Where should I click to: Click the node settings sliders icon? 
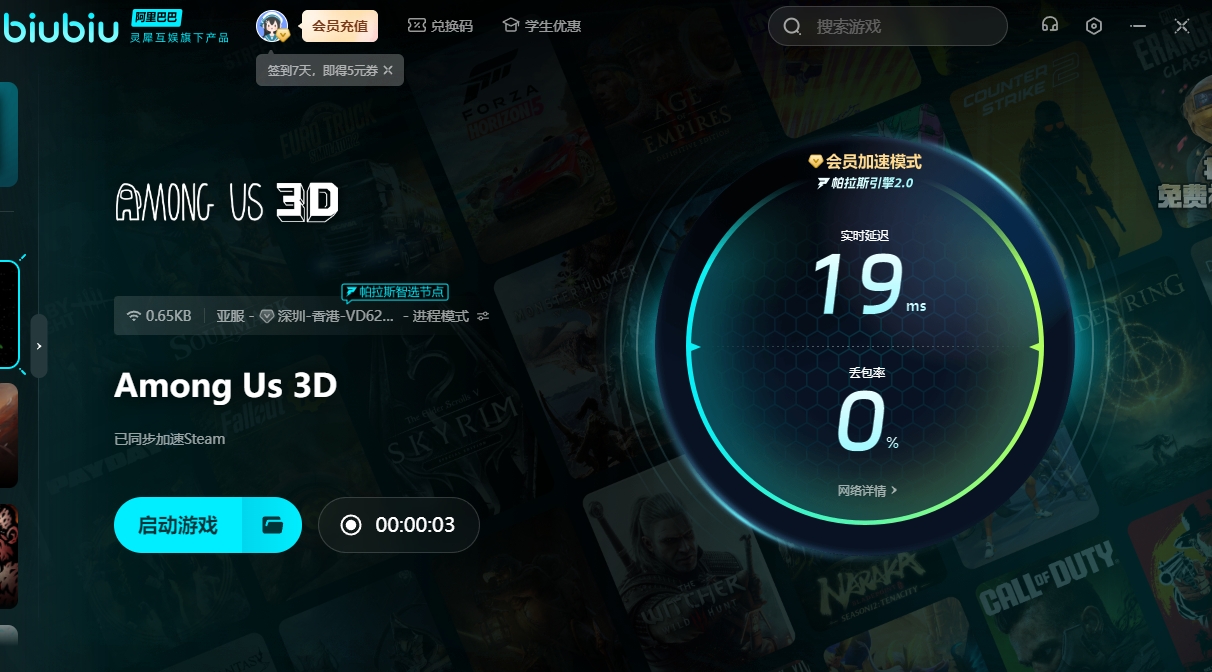pyautogui.click(x=483, y=316)
